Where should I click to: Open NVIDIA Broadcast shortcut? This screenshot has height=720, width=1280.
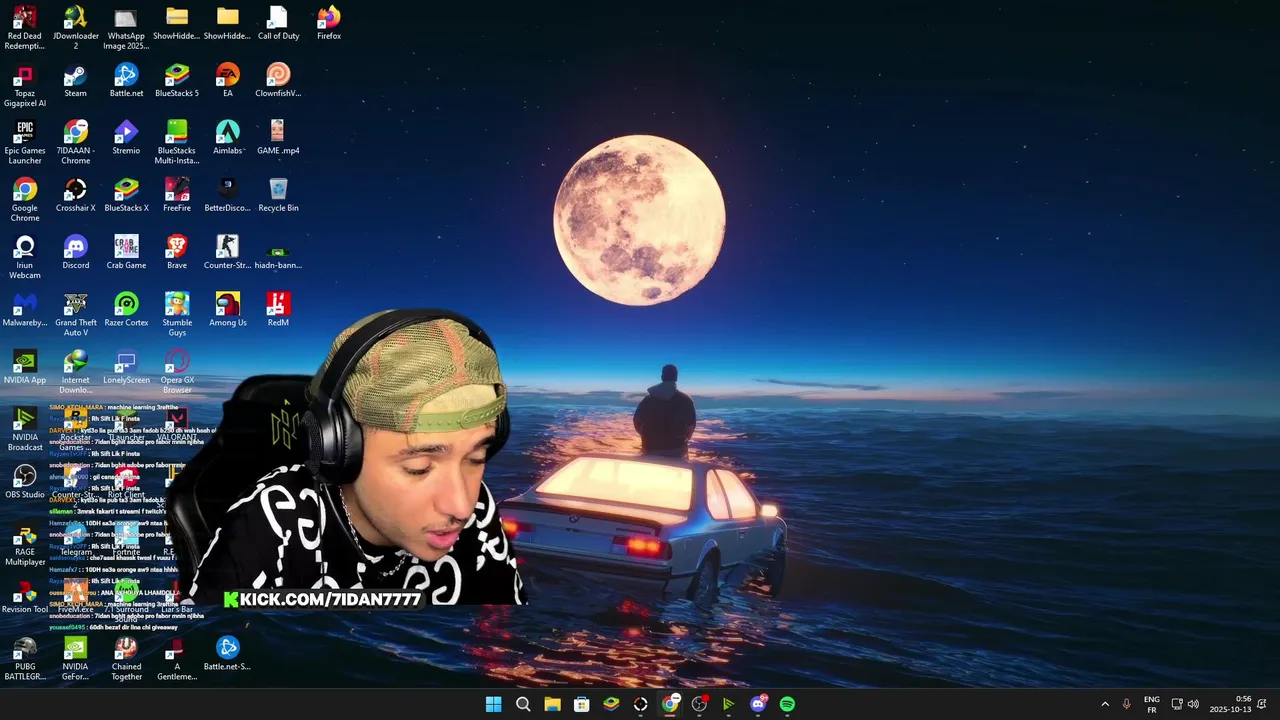tap(25, 429)
